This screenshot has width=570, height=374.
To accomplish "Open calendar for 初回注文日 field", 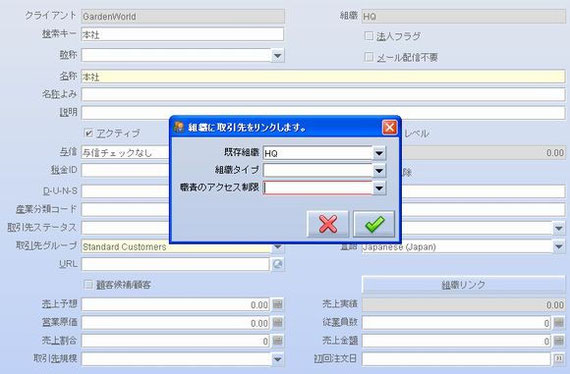I will coord(559,359).
